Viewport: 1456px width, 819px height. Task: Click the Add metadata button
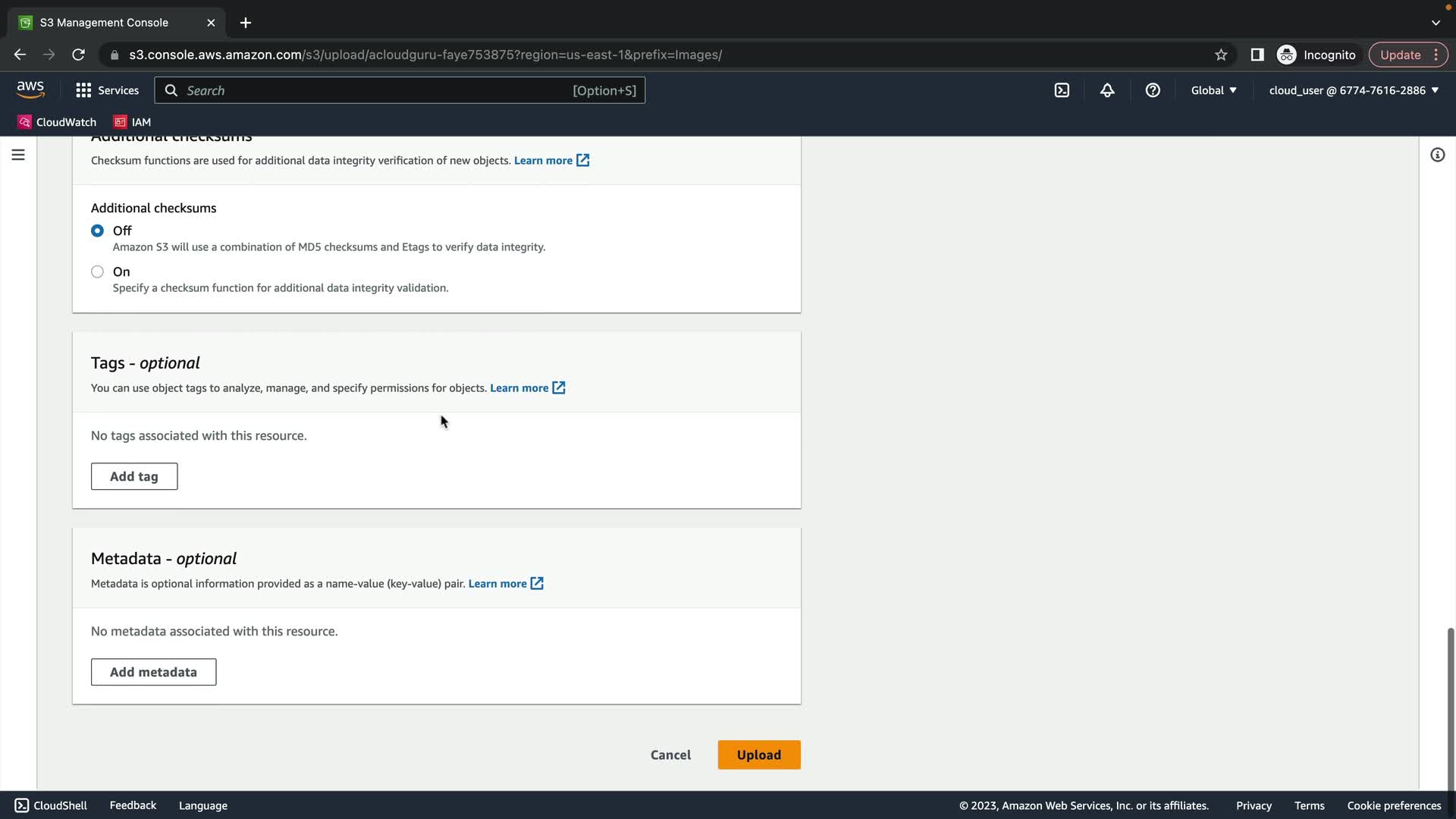coord(153,672)
